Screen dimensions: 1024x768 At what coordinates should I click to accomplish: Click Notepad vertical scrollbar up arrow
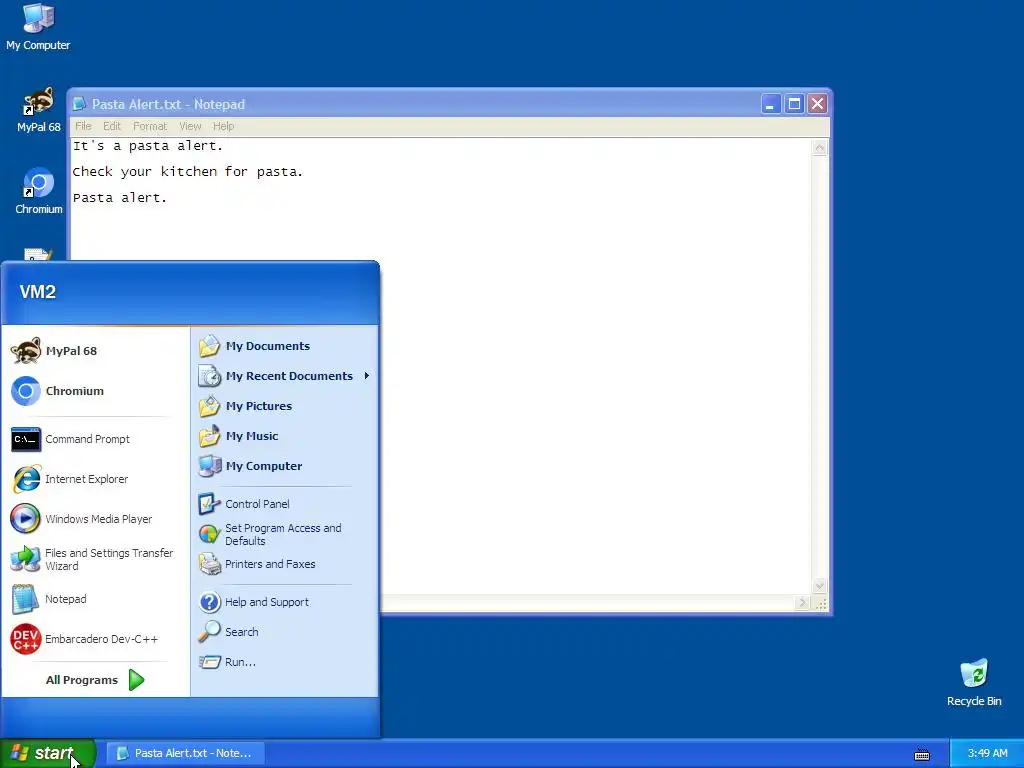coord(820,148)
